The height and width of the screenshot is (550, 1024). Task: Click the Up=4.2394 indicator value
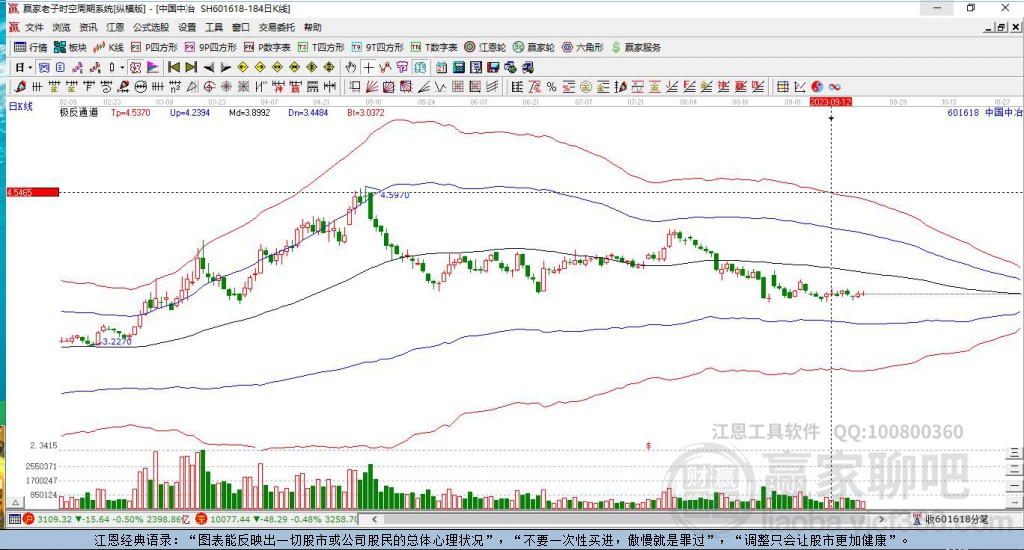click(x=190, y=112)
